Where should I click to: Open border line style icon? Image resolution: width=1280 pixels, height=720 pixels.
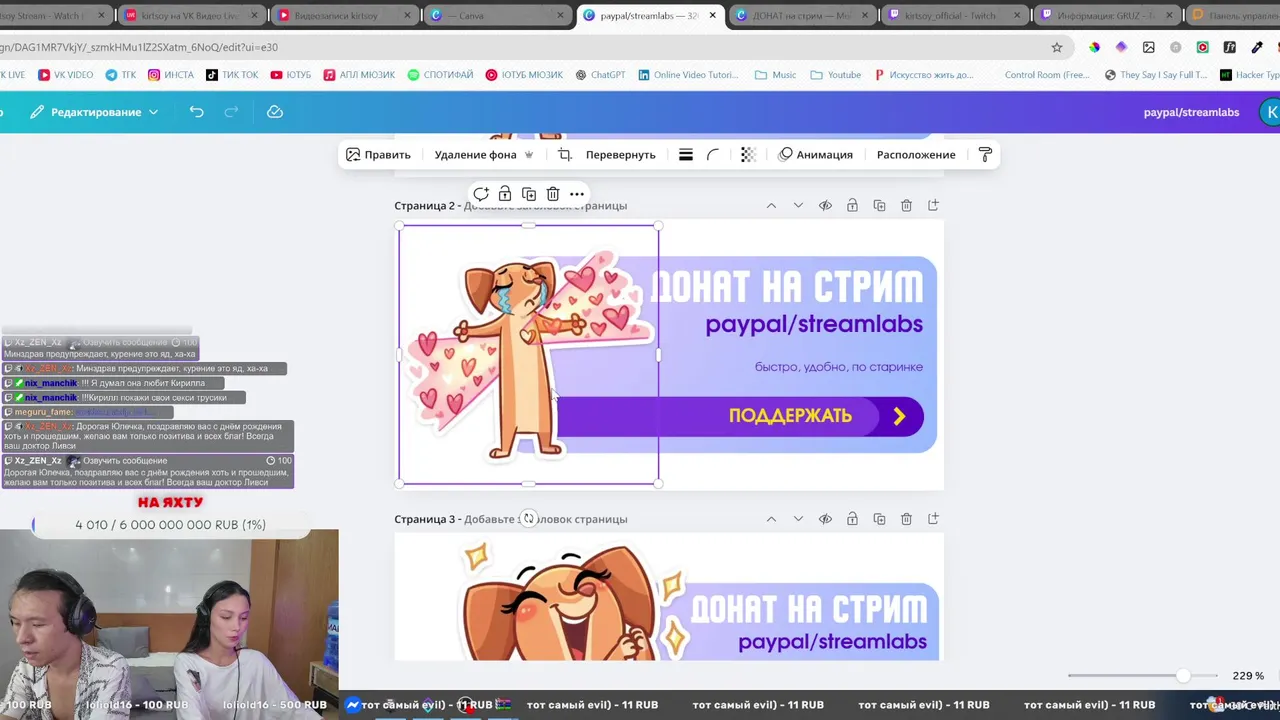pyautogui.click(x=686, y=155)
